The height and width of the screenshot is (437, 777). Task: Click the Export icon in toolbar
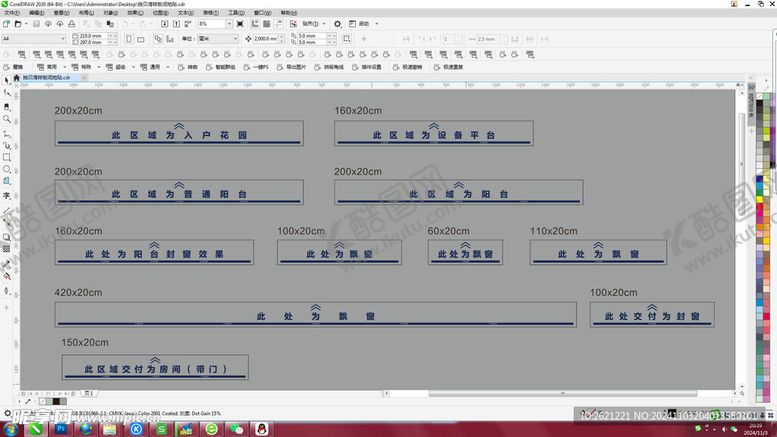176,24
